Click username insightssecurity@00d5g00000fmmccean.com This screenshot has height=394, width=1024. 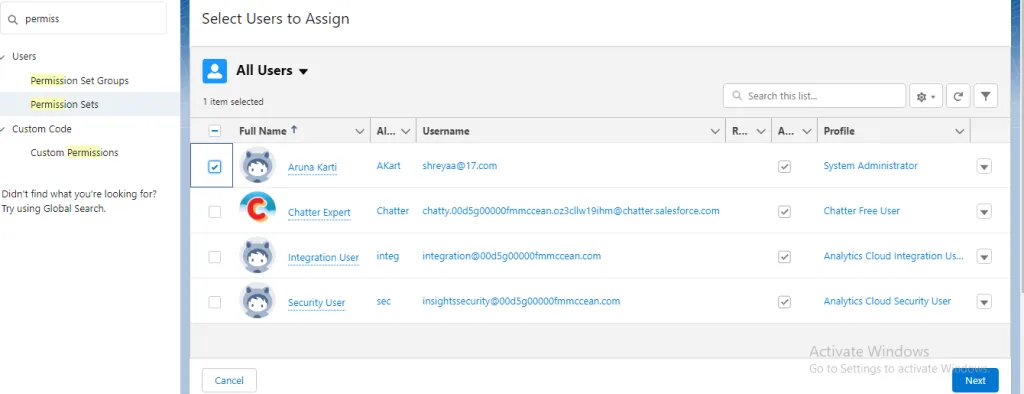[521, 301]
